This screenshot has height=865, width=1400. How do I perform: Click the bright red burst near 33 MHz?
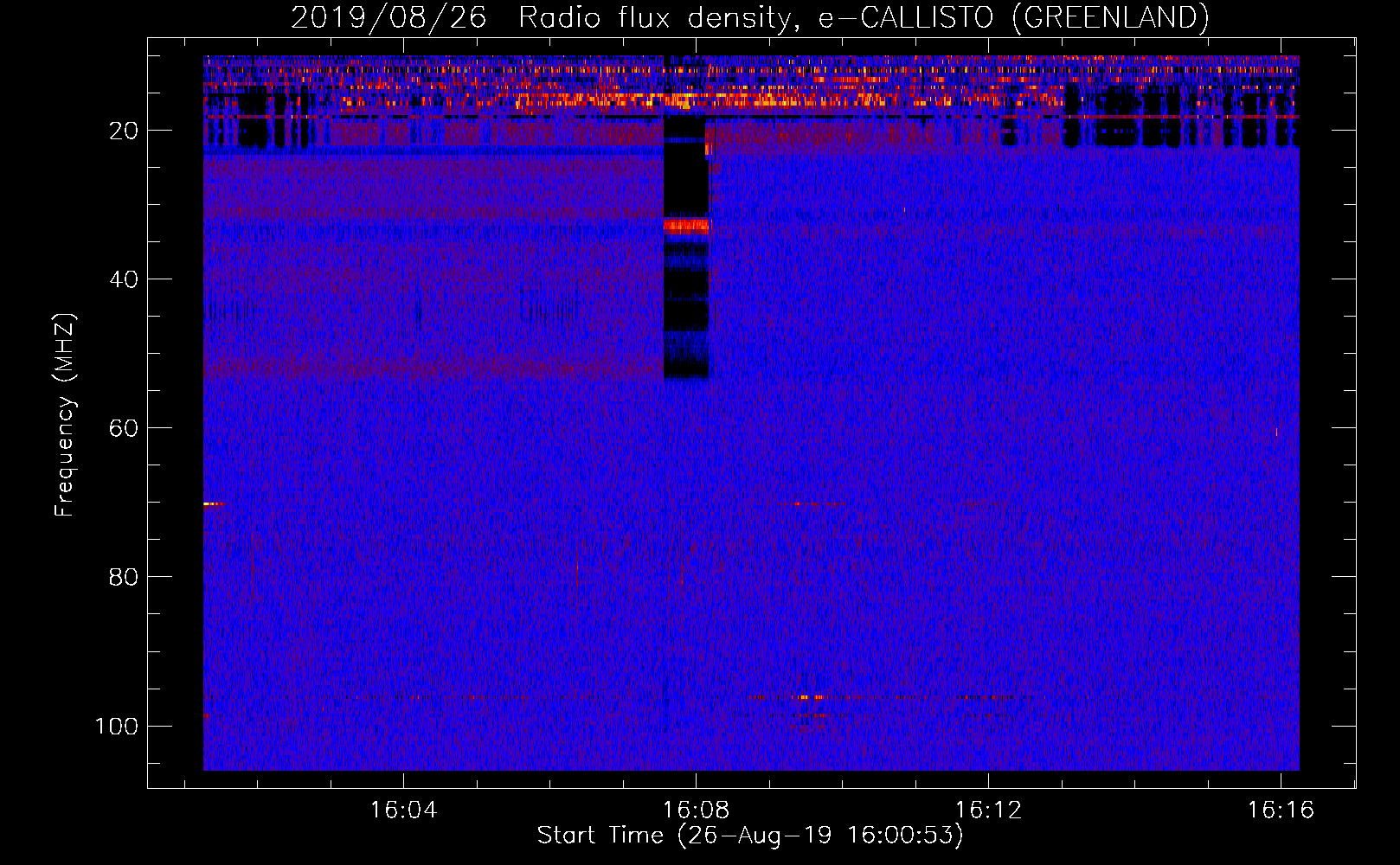[x=687, y=226]
